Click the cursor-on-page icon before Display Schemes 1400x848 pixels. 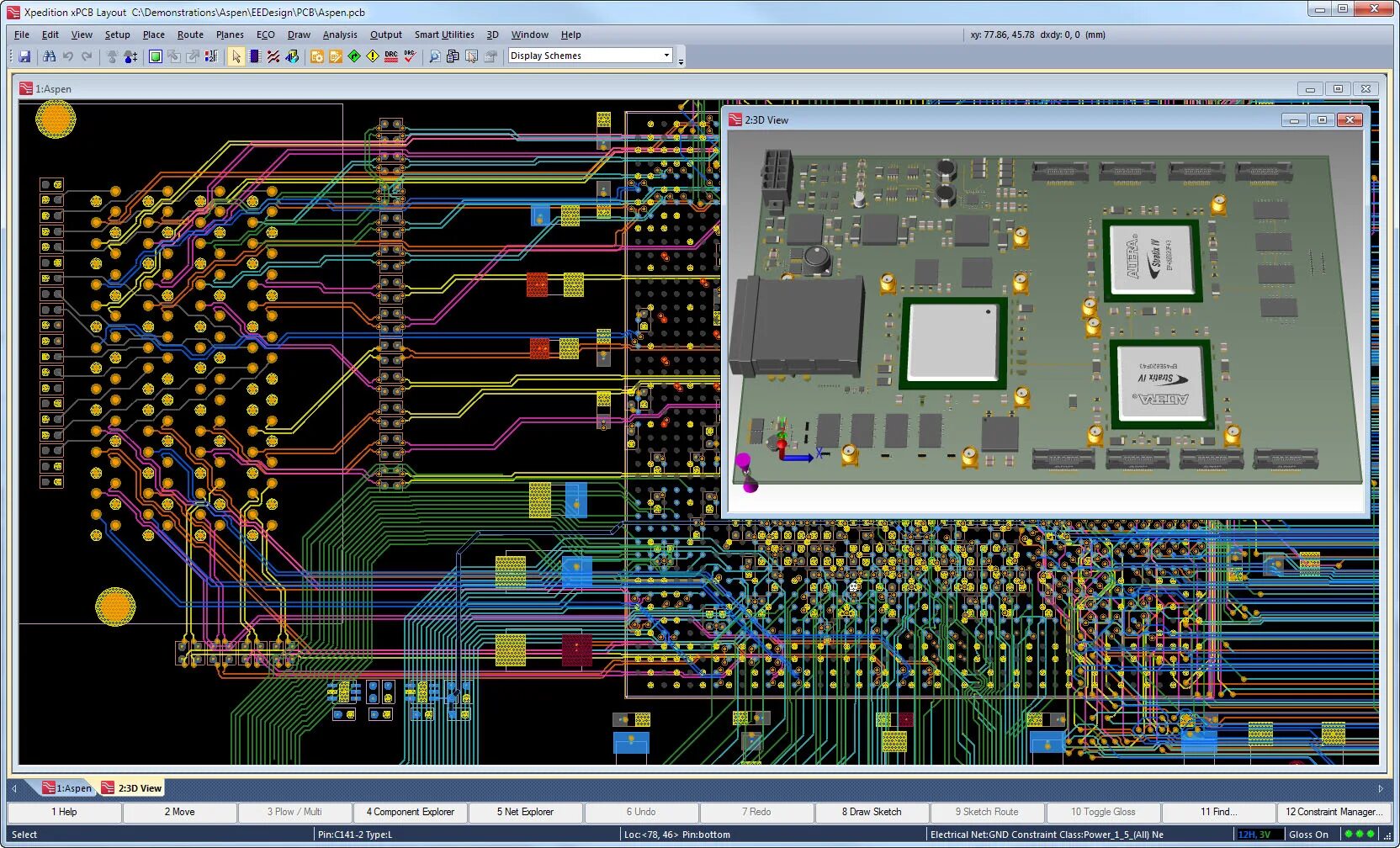(472, 56)
